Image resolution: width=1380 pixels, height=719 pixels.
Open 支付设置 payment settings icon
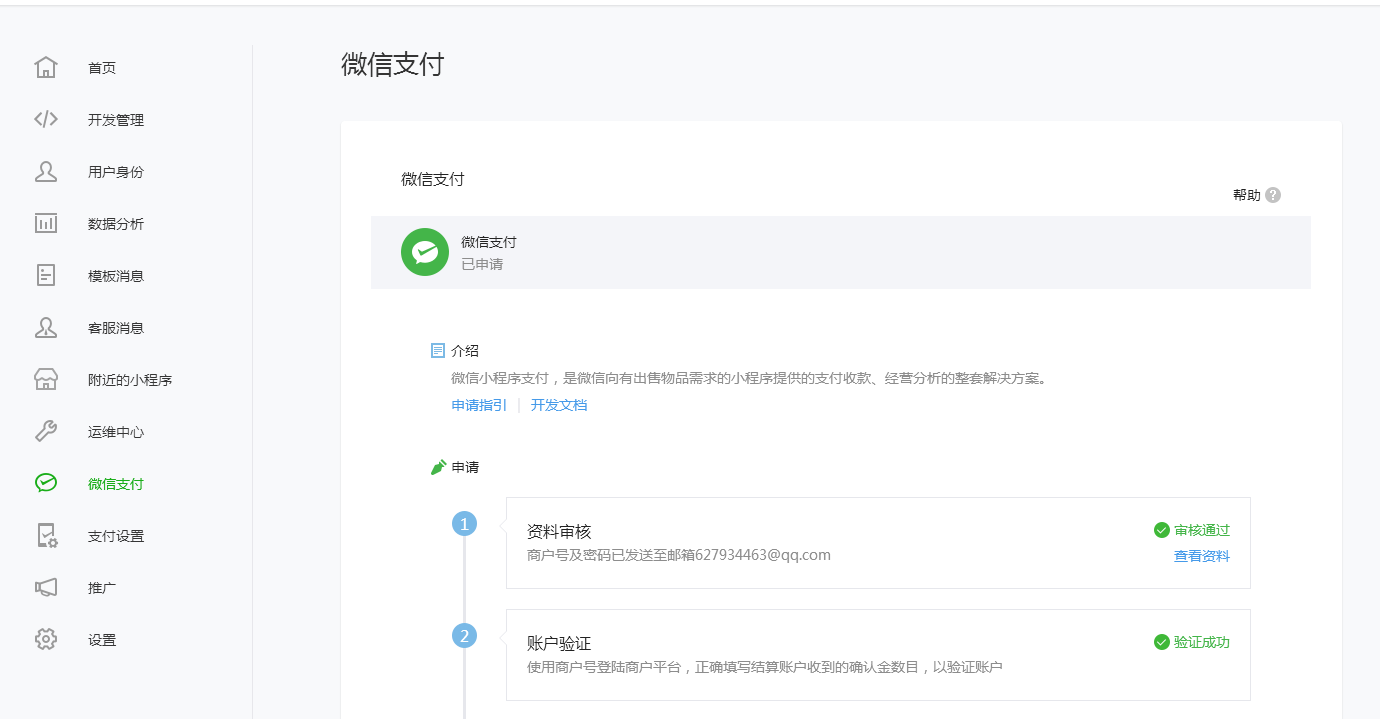(46, 535)
